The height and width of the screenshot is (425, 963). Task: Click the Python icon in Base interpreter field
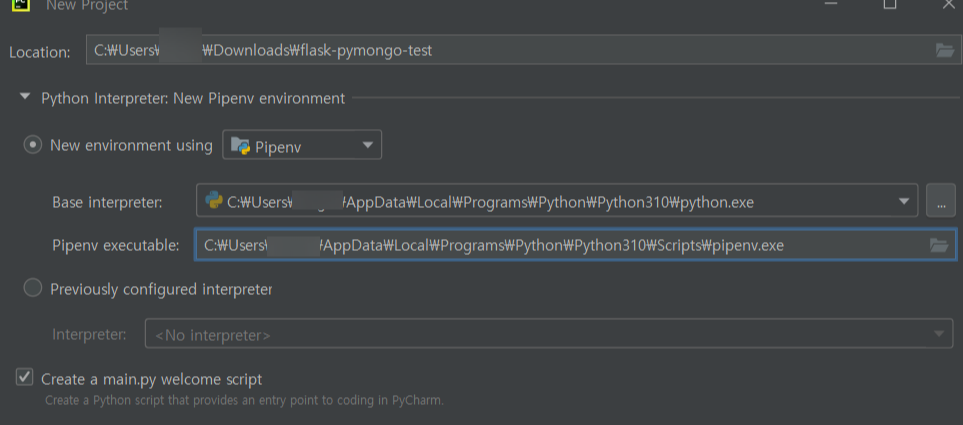pos(214,200)
